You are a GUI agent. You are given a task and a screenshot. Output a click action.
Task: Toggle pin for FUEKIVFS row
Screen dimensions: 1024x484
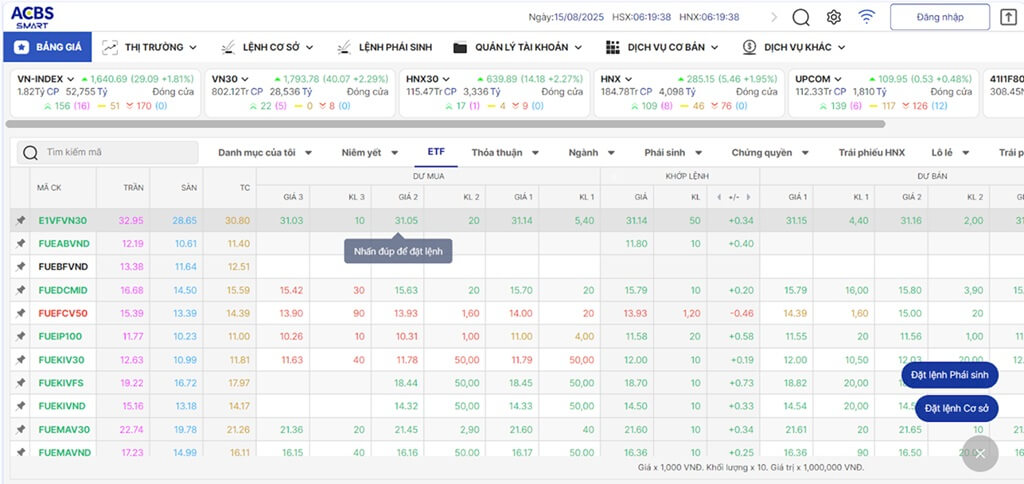(20, 383)
